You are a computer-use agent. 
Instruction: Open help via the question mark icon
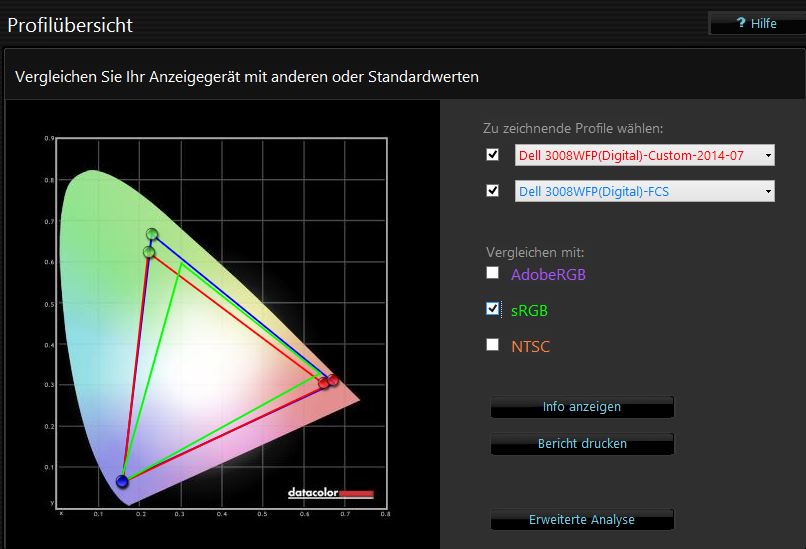coord(741,23)
